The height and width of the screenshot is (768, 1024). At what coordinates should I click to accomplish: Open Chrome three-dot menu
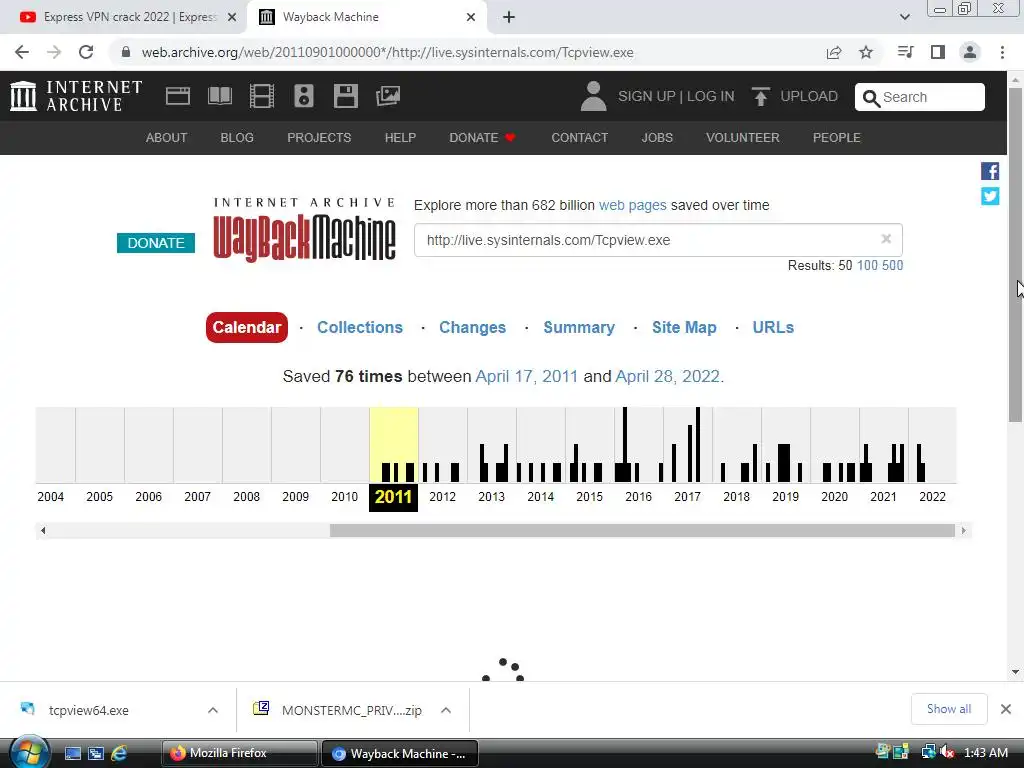[1002, 52]
